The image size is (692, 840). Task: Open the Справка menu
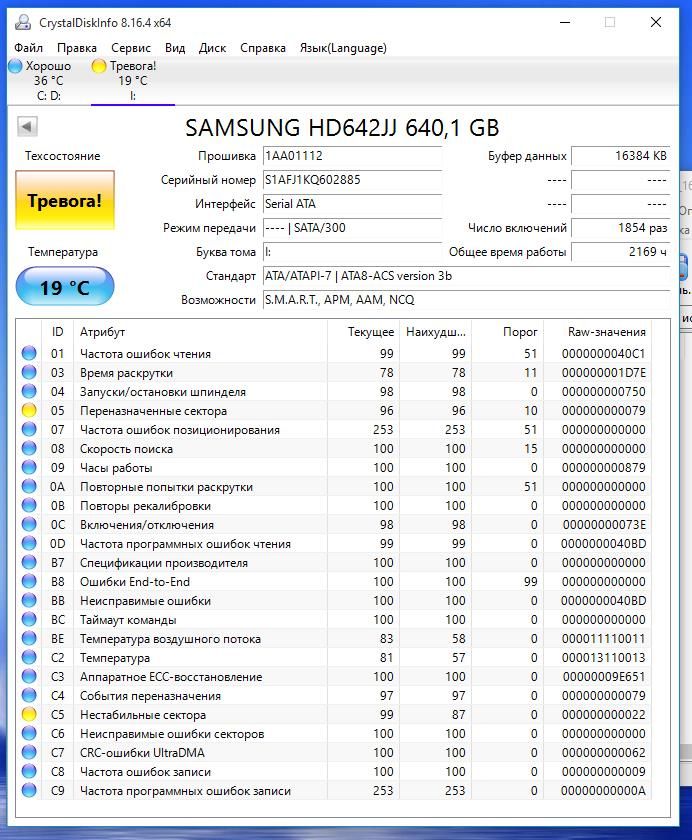point(262,48)
